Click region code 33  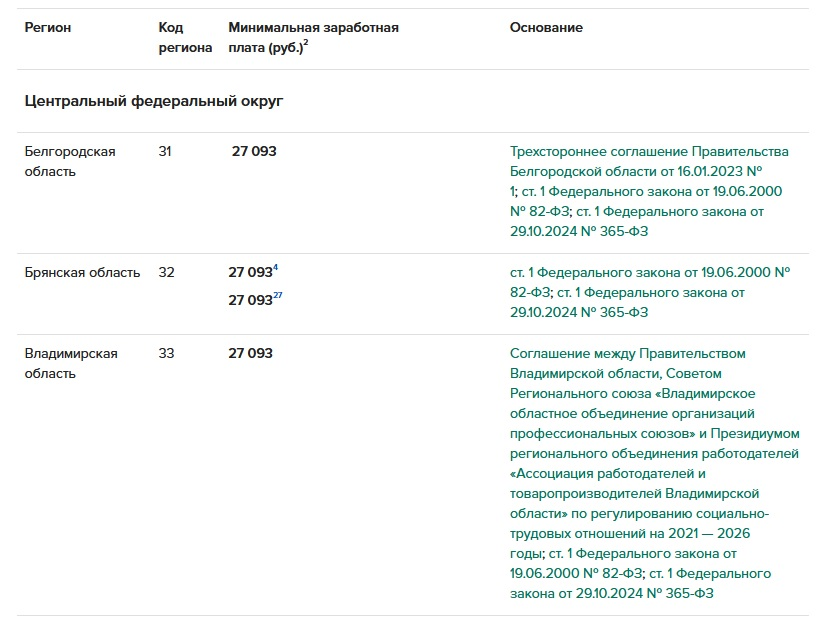point(165,353)
